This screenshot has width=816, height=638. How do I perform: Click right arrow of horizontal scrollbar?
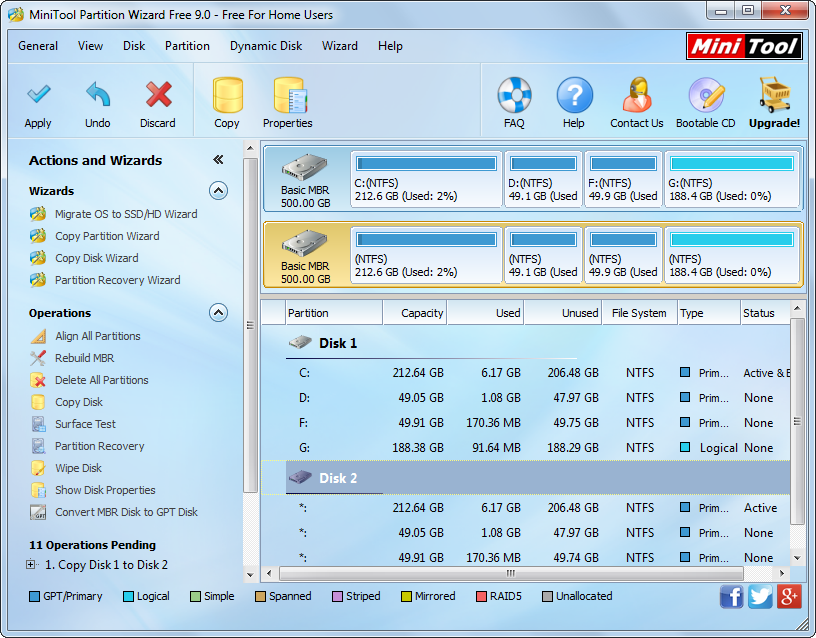point(782,573)
